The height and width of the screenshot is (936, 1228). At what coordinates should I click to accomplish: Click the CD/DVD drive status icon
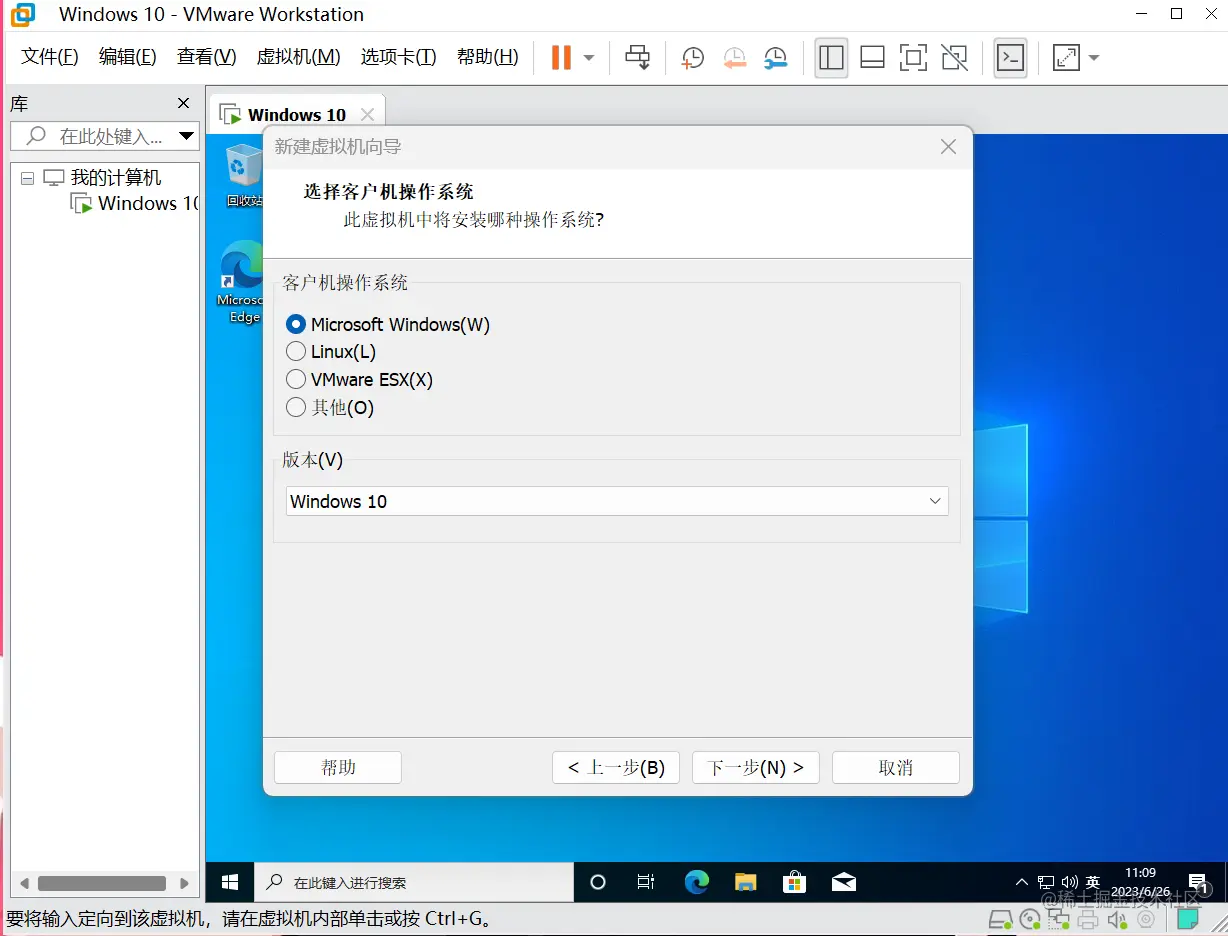(x=1029, y=919)
